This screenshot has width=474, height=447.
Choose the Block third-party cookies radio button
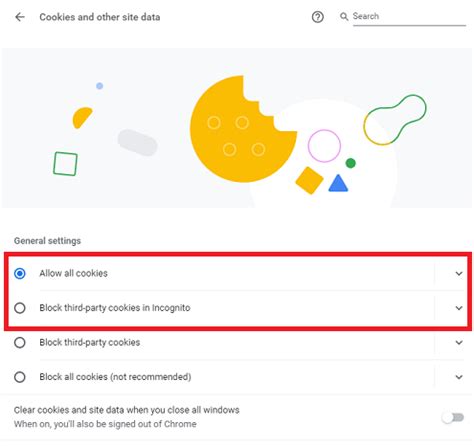click(x=20, y=343)
